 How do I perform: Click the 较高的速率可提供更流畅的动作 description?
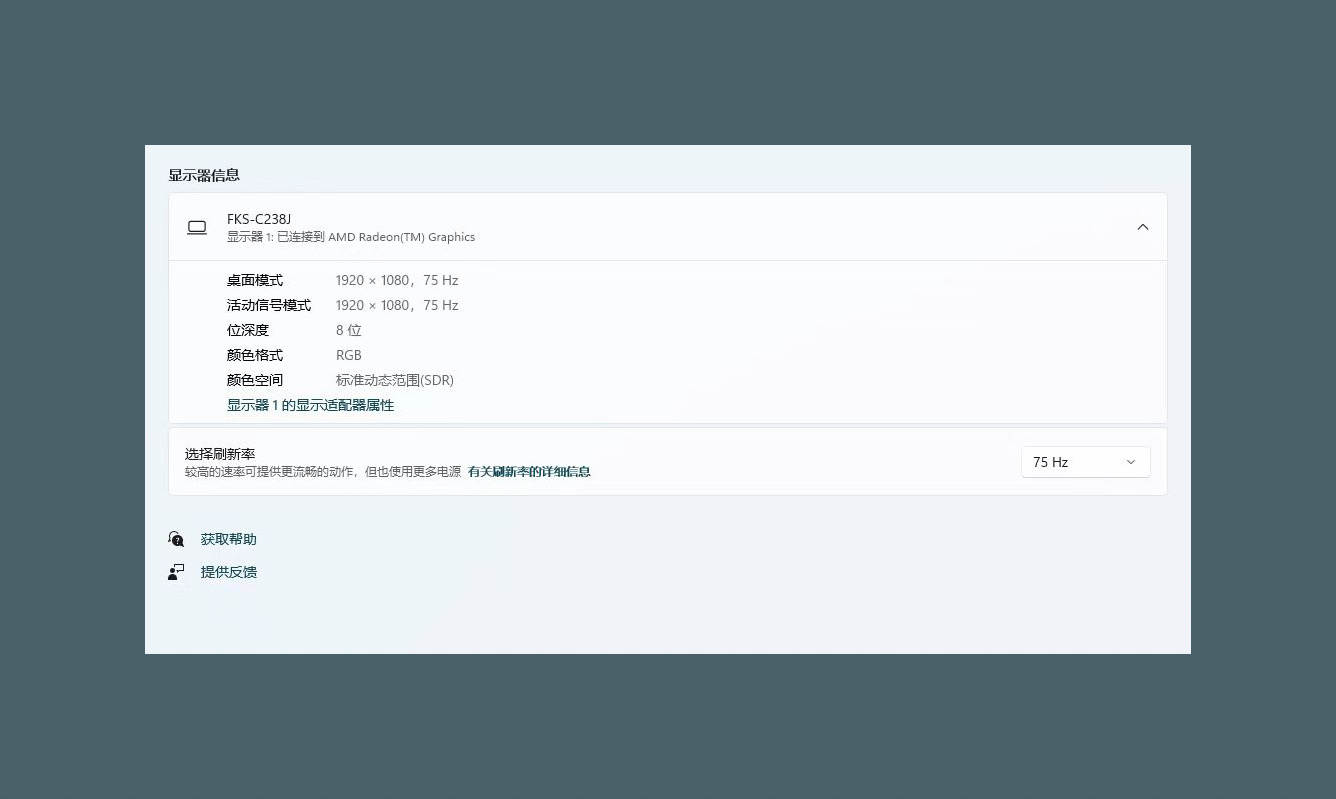tap(323, 471)
